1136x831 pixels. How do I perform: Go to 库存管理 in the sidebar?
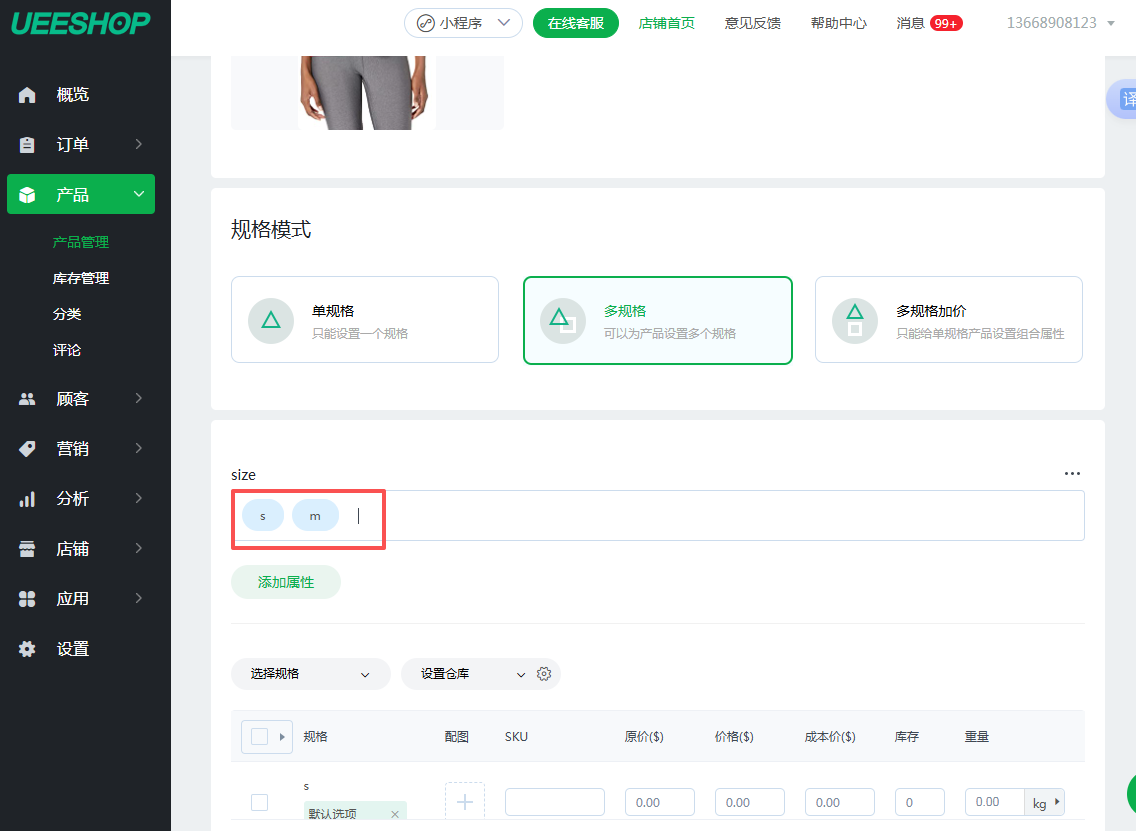pos(81,278)
